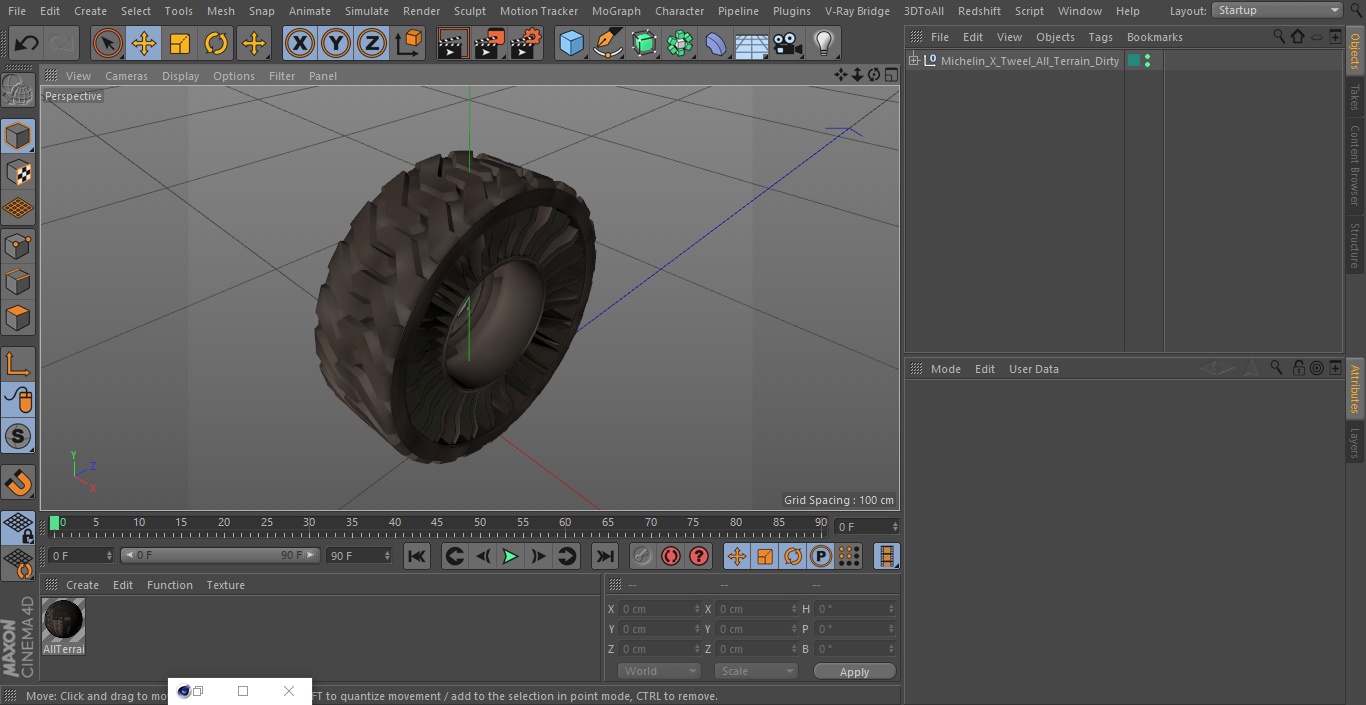1366x705 pixels.
Task: Toggle the magnet Snap settings icon
Action: 18,483
